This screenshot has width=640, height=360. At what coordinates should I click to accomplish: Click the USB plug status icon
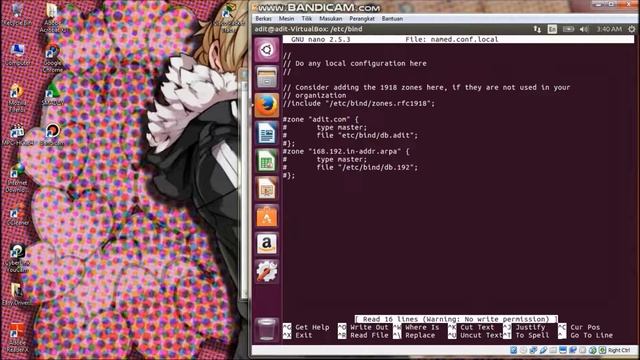click(x=543, y=350)
